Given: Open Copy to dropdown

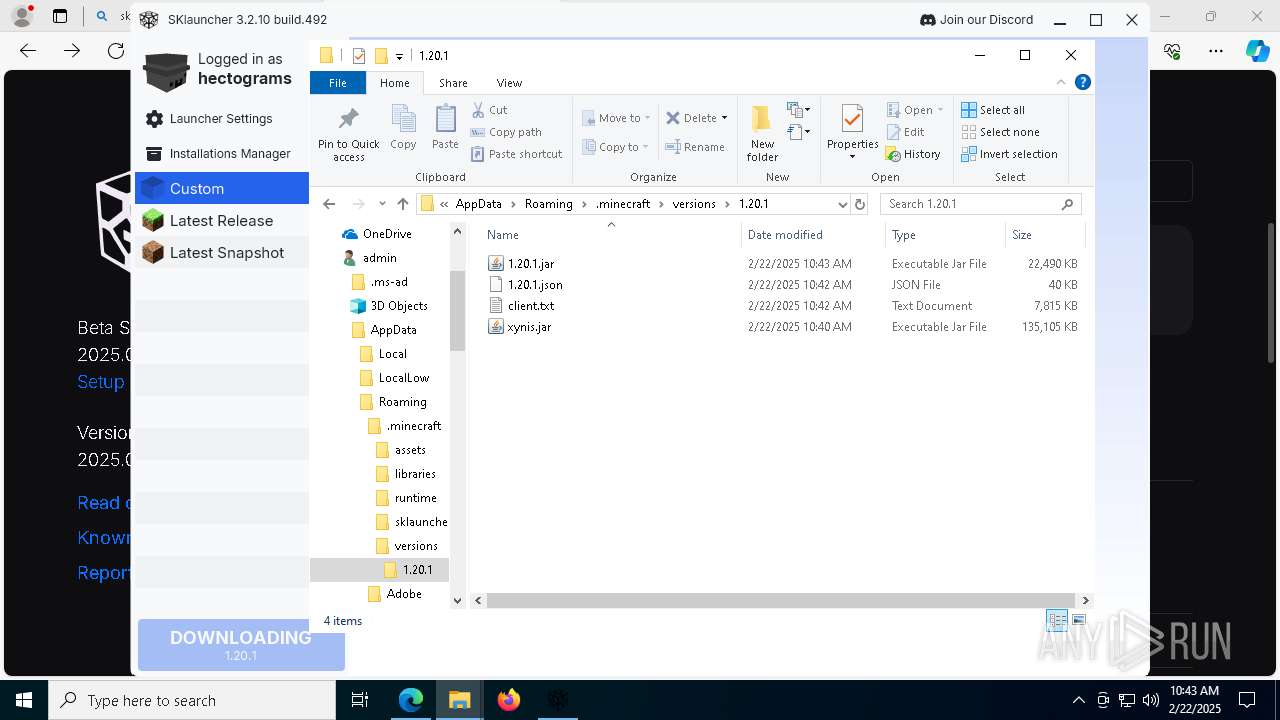Looking at the screenshot, I should (x=616, y=147).
